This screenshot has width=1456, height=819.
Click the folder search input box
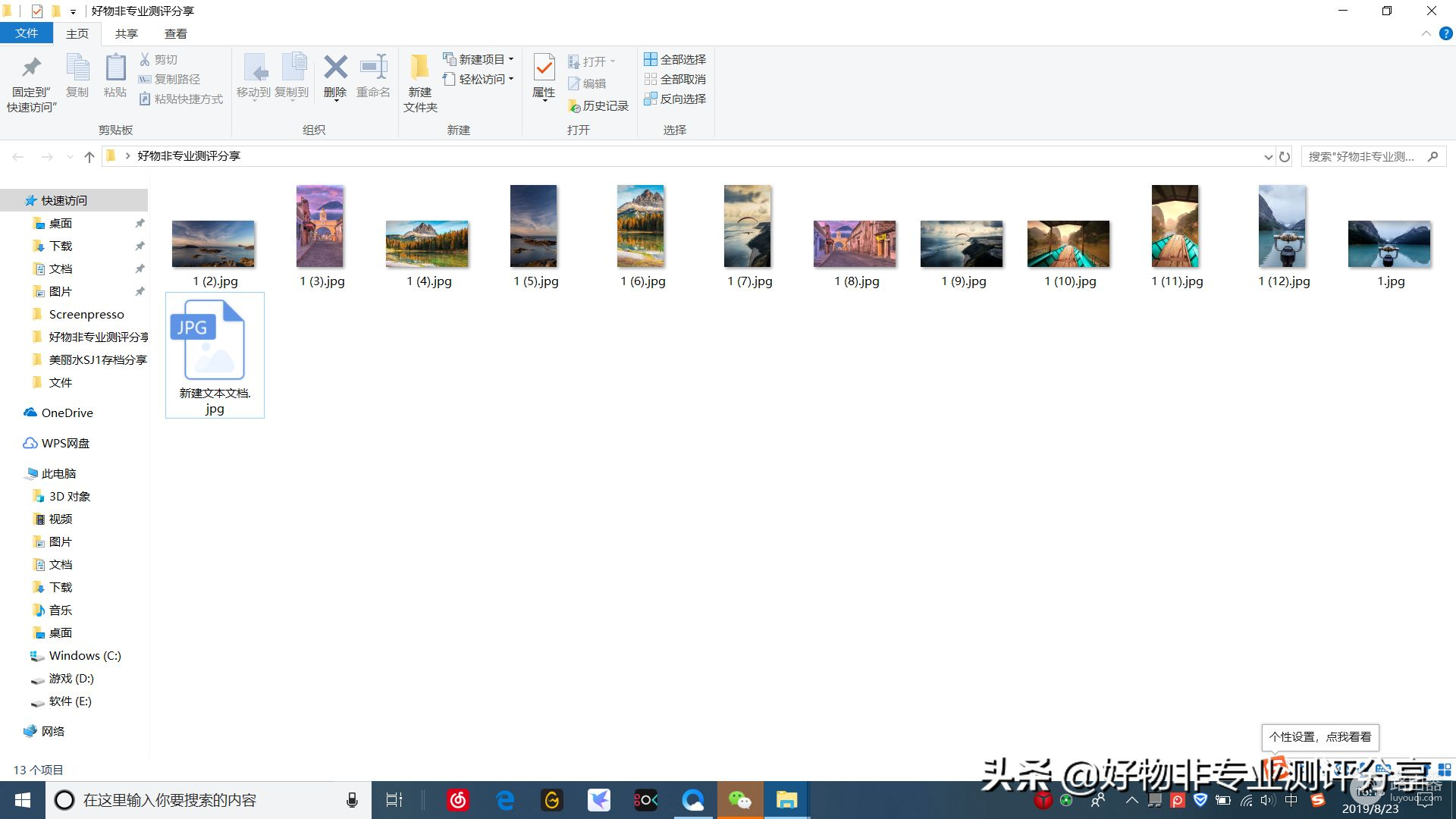(x=1361, y=157)
